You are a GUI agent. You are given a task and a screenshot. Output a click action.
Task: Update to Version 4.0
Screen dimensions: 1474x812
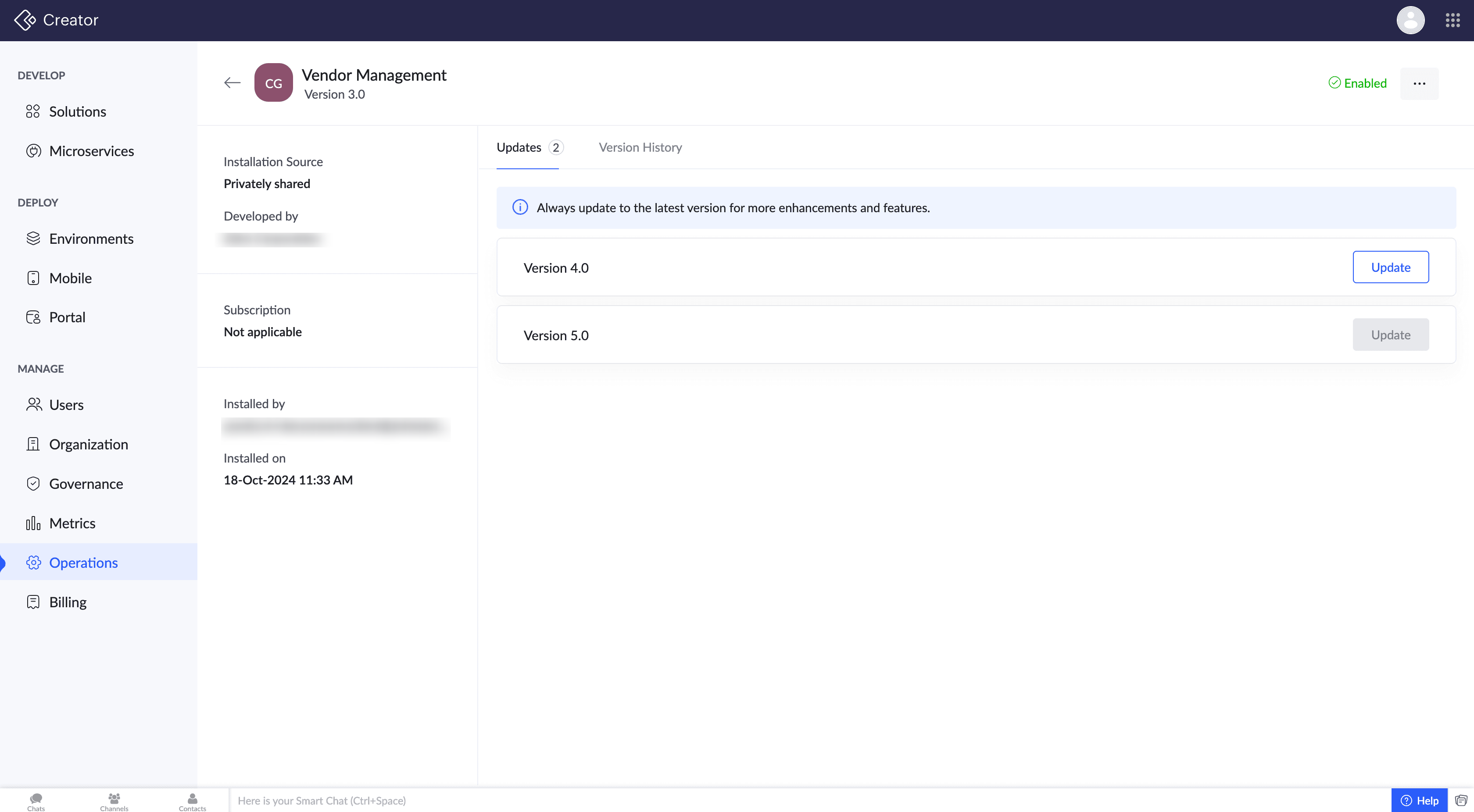point(1390,267)
